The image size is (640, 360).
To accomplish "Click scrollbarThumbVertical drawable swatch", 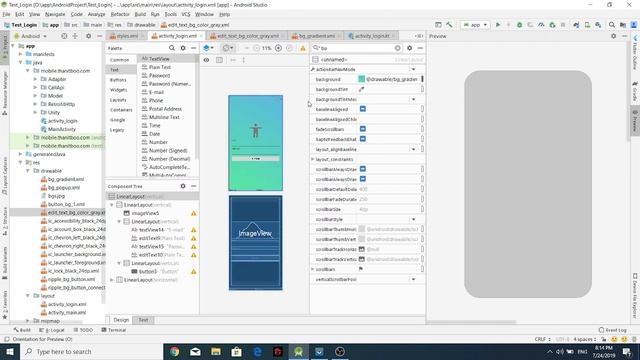I will 362,239.
